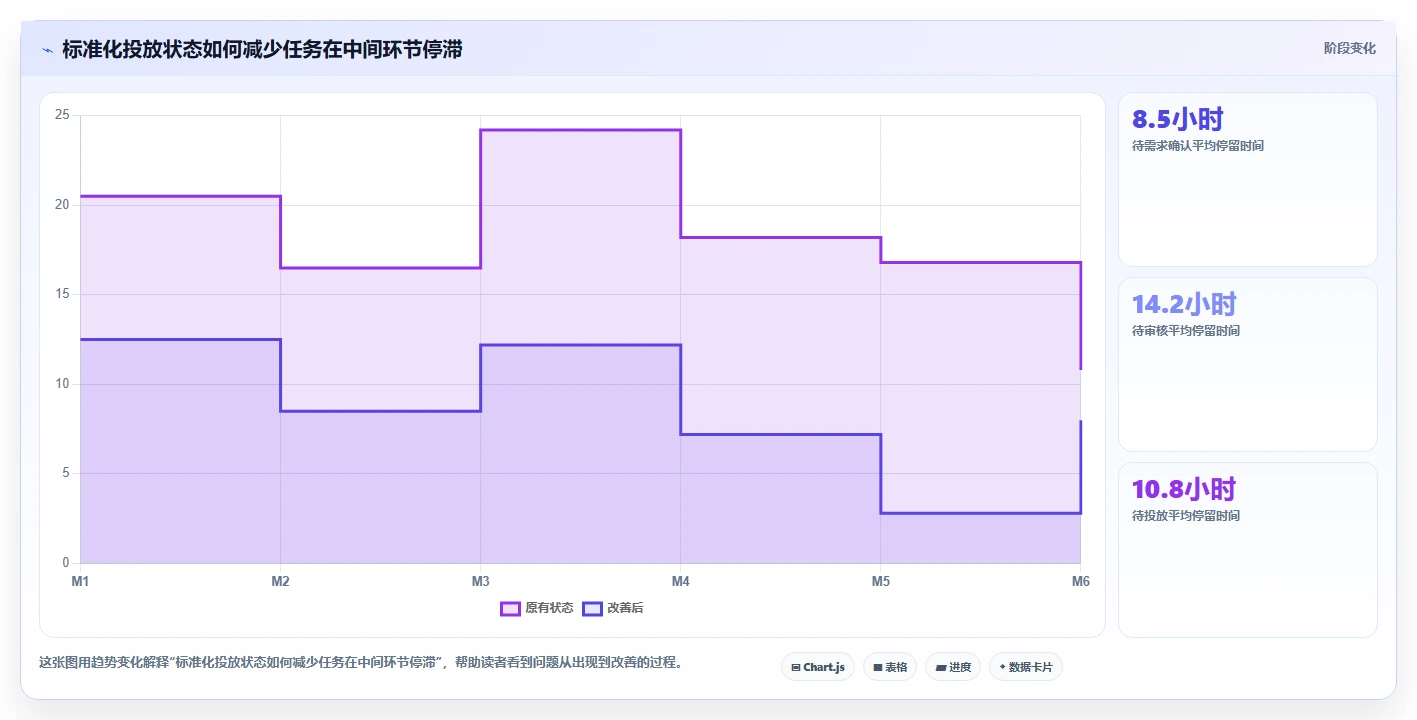
Task: Click the 待审核平均停留时间 label
Action: (1185, 331)
